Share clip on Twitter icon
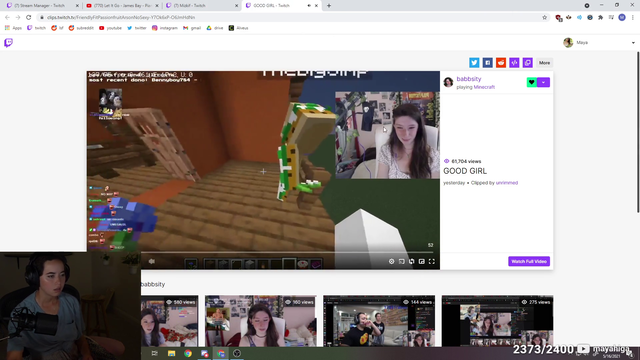Image resolution: width=640 pixels, height=360 pixels. 474,62
